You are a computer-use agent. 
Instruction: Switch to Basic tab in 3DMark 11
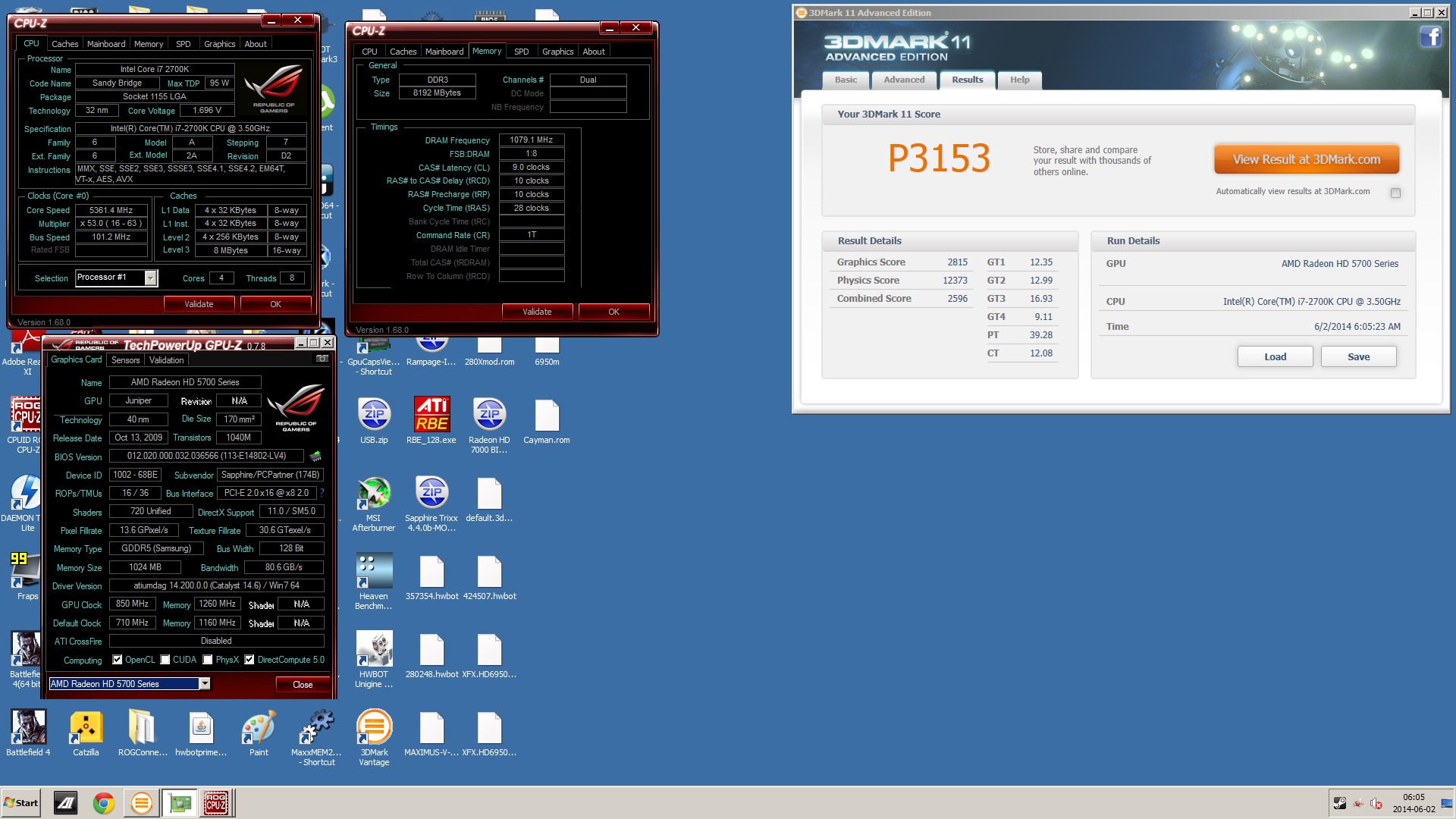click(x=846, y=80)
